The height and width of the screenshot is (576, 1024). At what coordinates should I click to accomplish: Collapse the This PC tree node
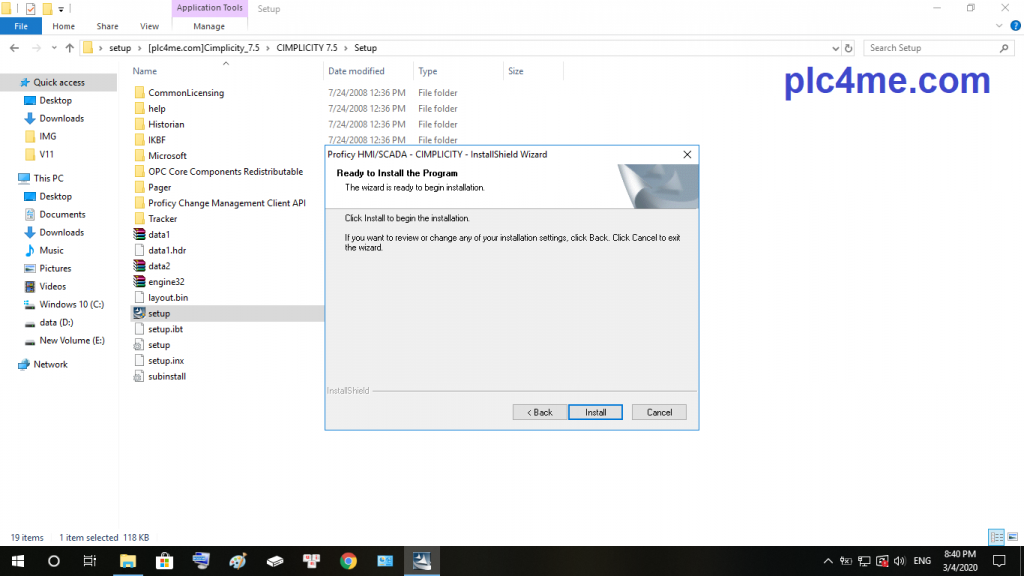[8, 178]
